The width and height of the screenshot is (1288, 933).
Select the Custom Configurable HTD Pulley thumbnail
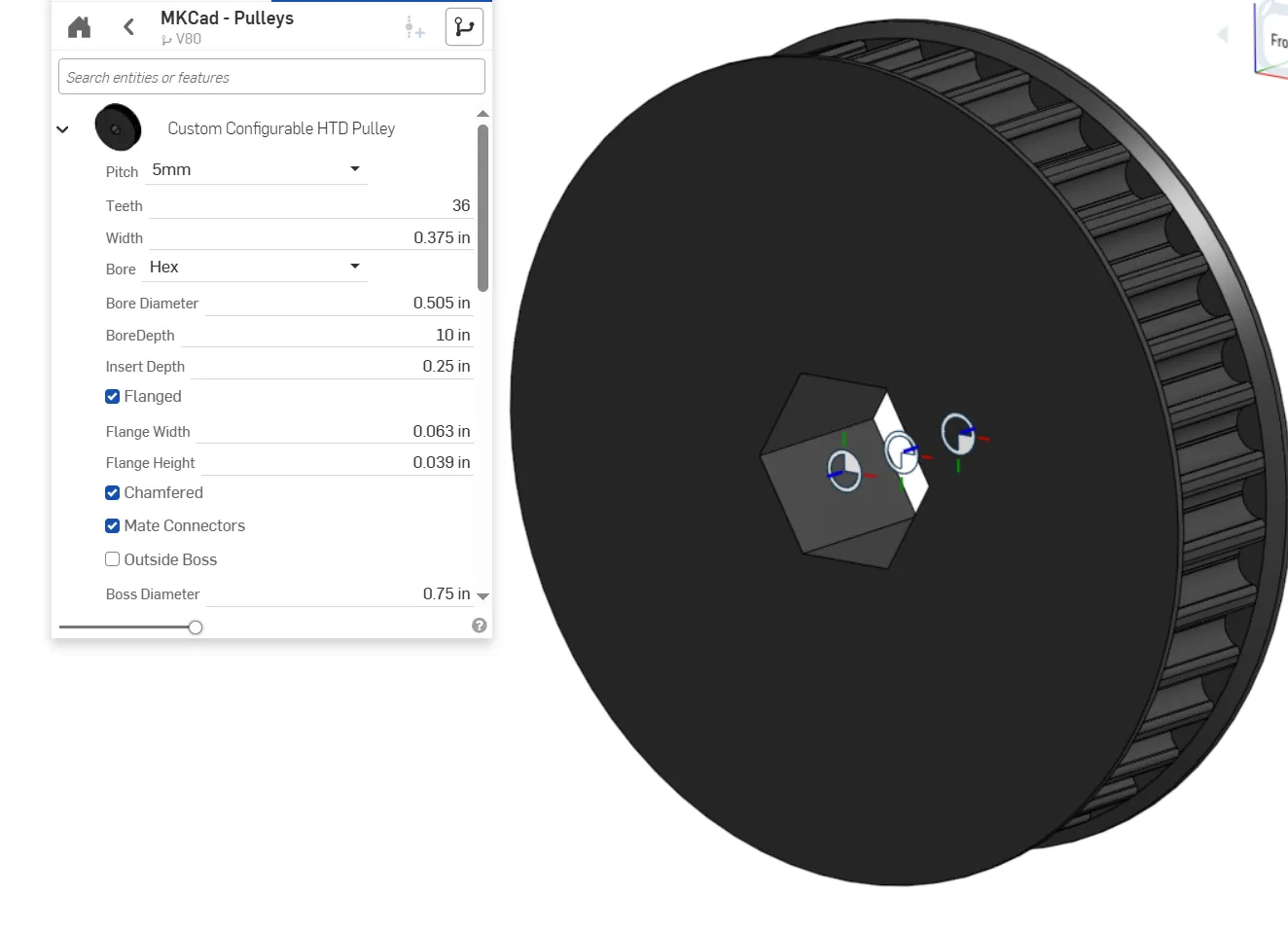tap(118, 127)
